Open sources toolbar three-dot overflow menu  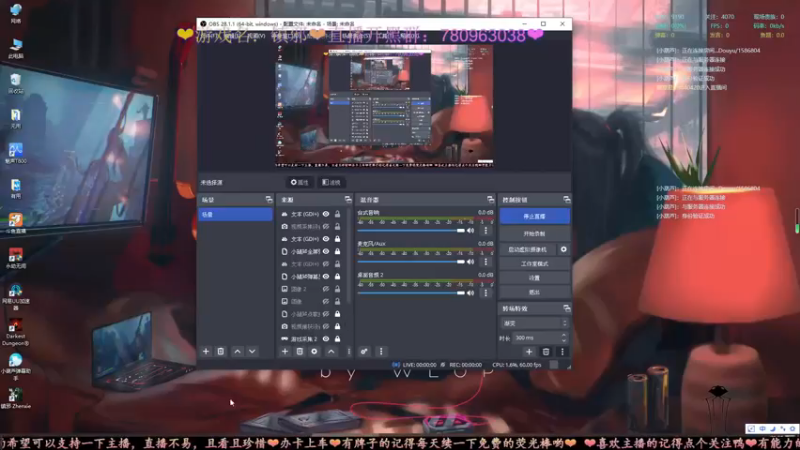coord(349,352)
